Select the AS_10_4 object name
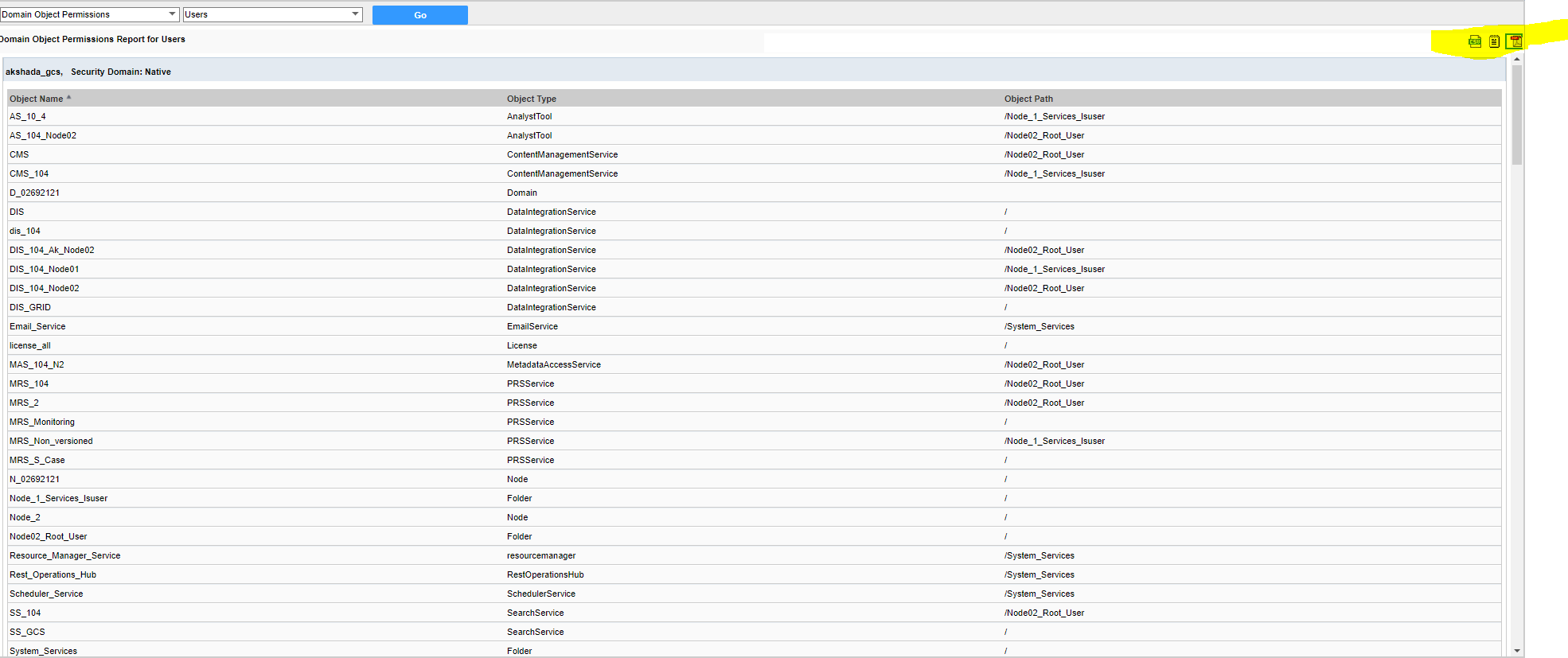Screen dimensions: 1568x658 pos(28,116)
